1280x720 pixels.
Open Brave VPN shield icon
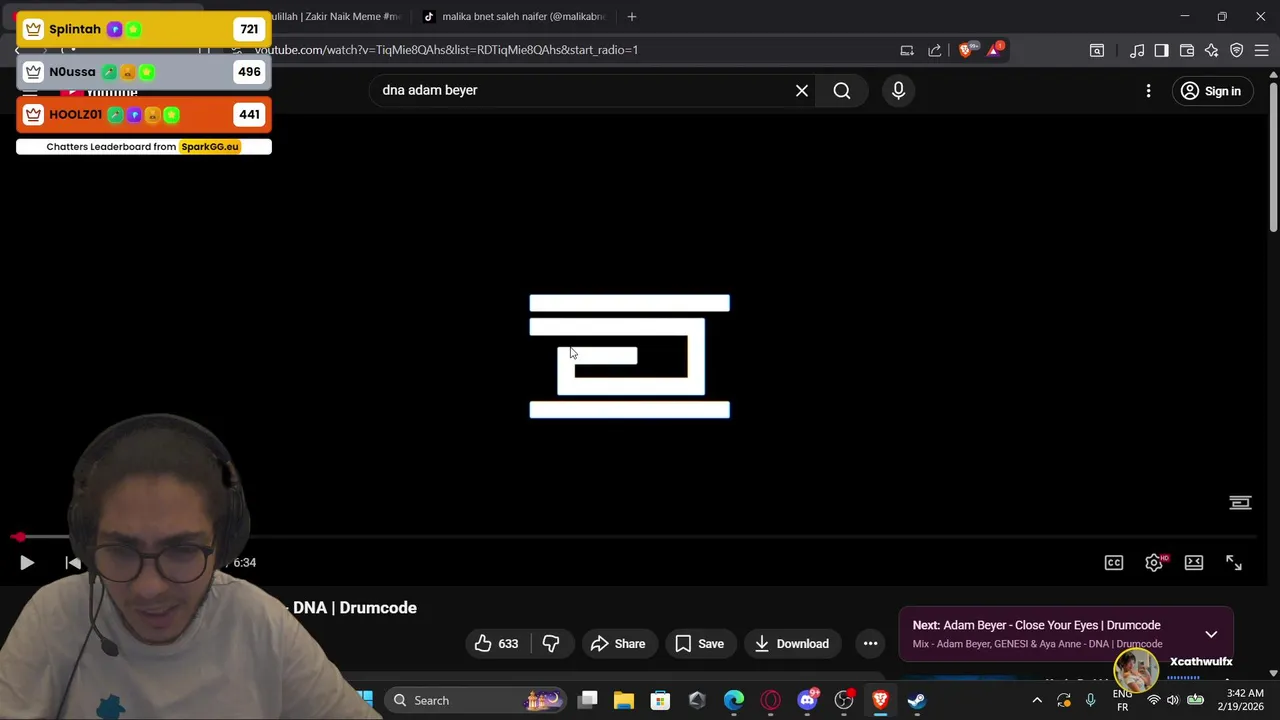pos(1237,50)
